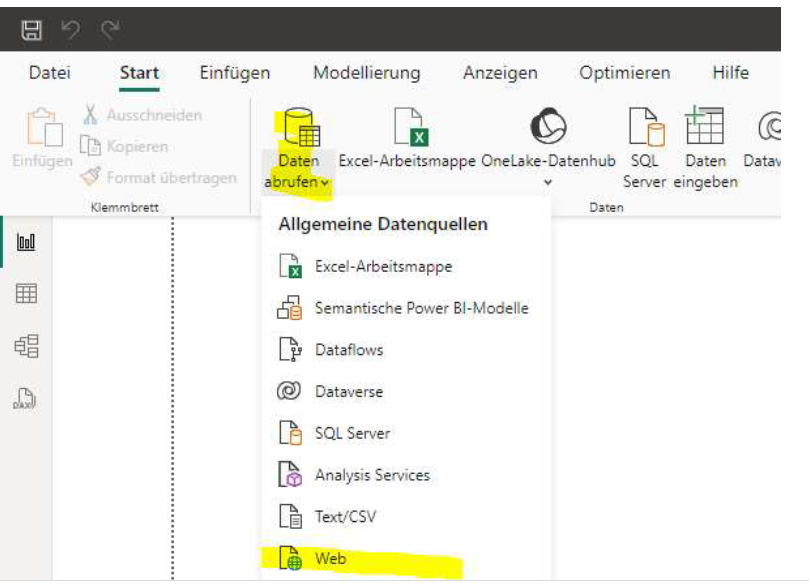The image size is (809, 584).
Task: Switch to the Modellierung tab
Action: tap(367, 73)
